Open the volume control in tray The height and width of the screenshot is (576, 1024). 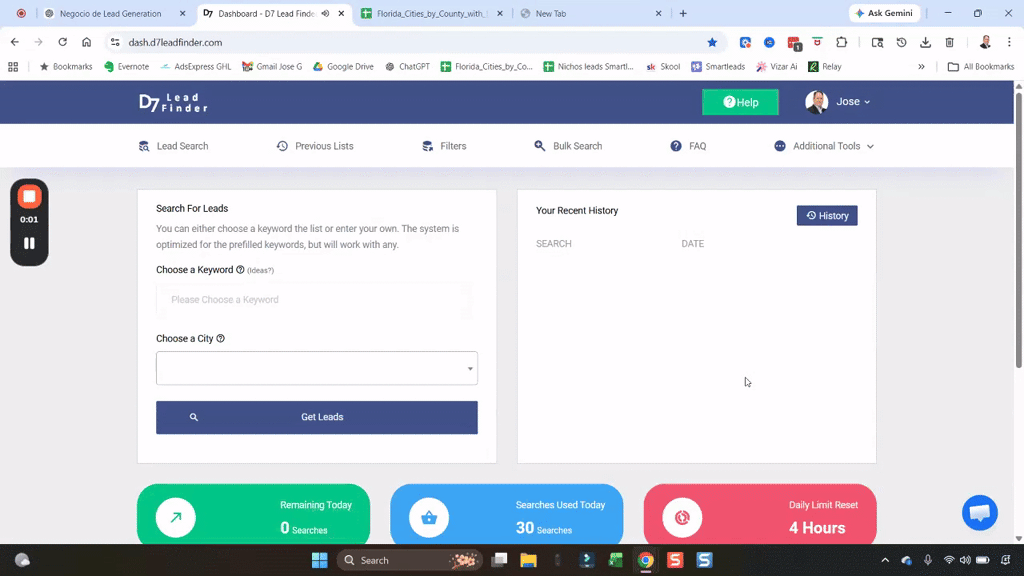tap(965, 560)
